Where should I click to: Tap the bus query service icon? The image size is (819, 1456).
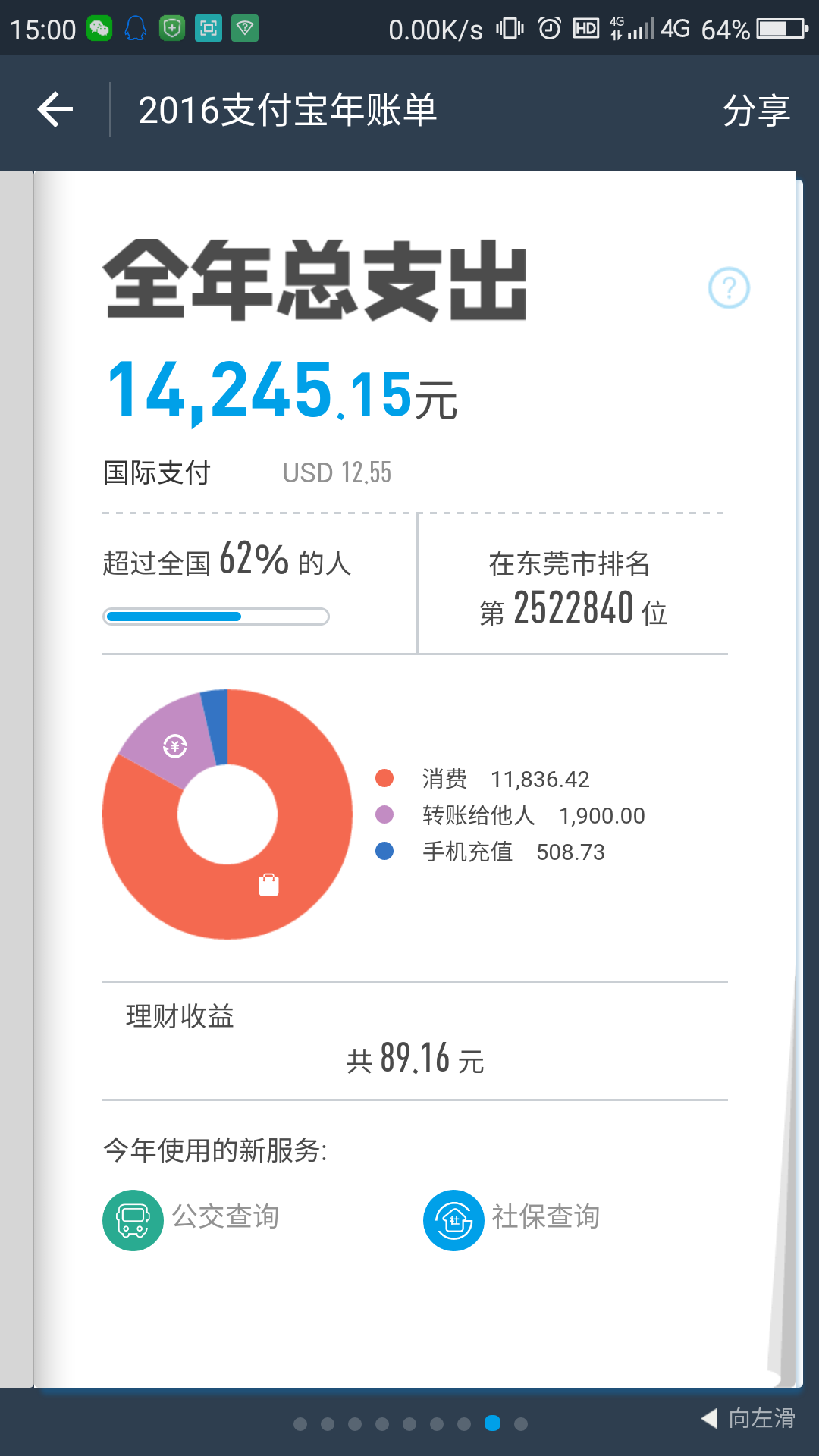point(133,1220)
